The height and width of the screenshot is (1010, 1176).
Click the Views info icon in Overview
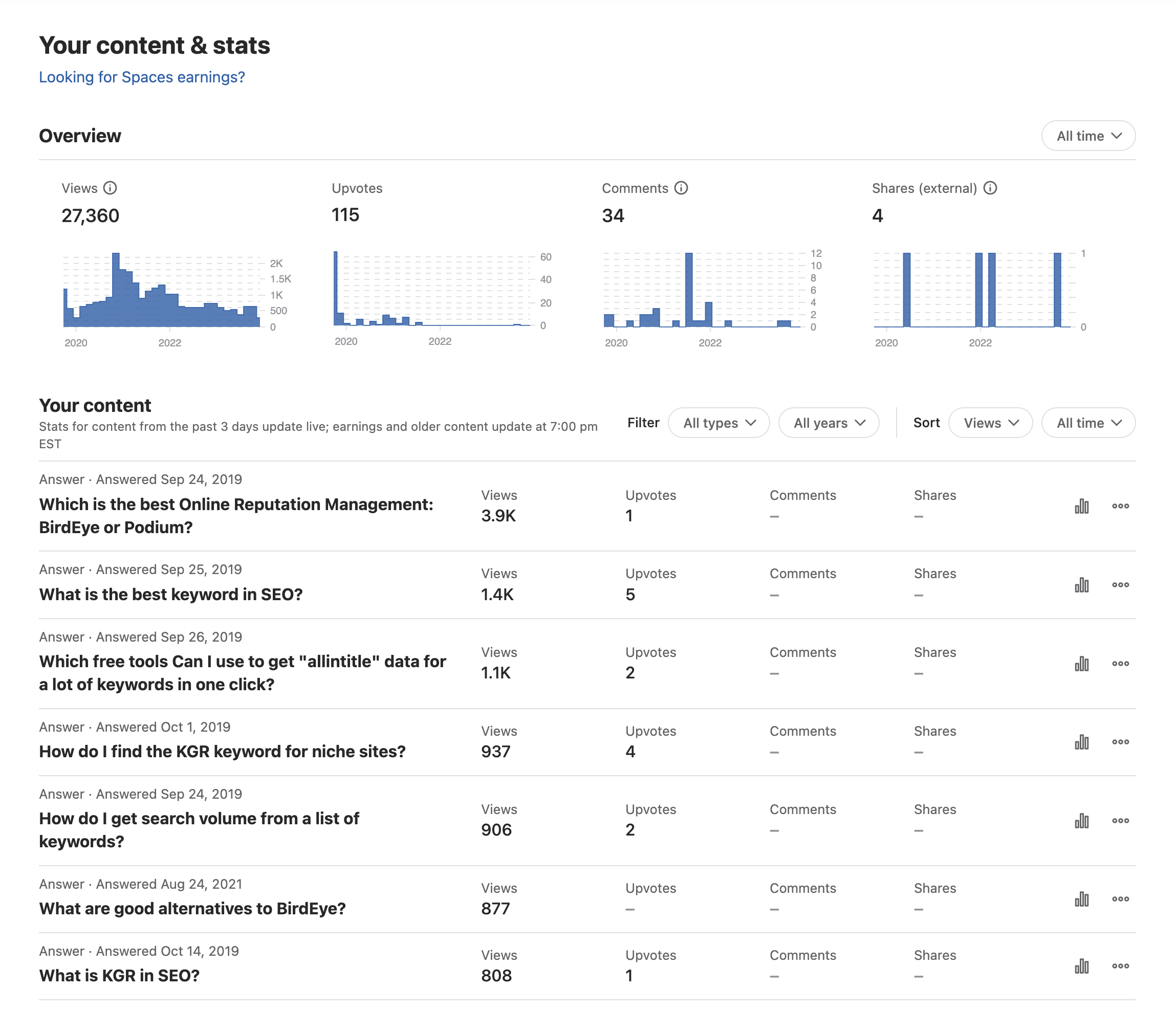tap(110, 188)
